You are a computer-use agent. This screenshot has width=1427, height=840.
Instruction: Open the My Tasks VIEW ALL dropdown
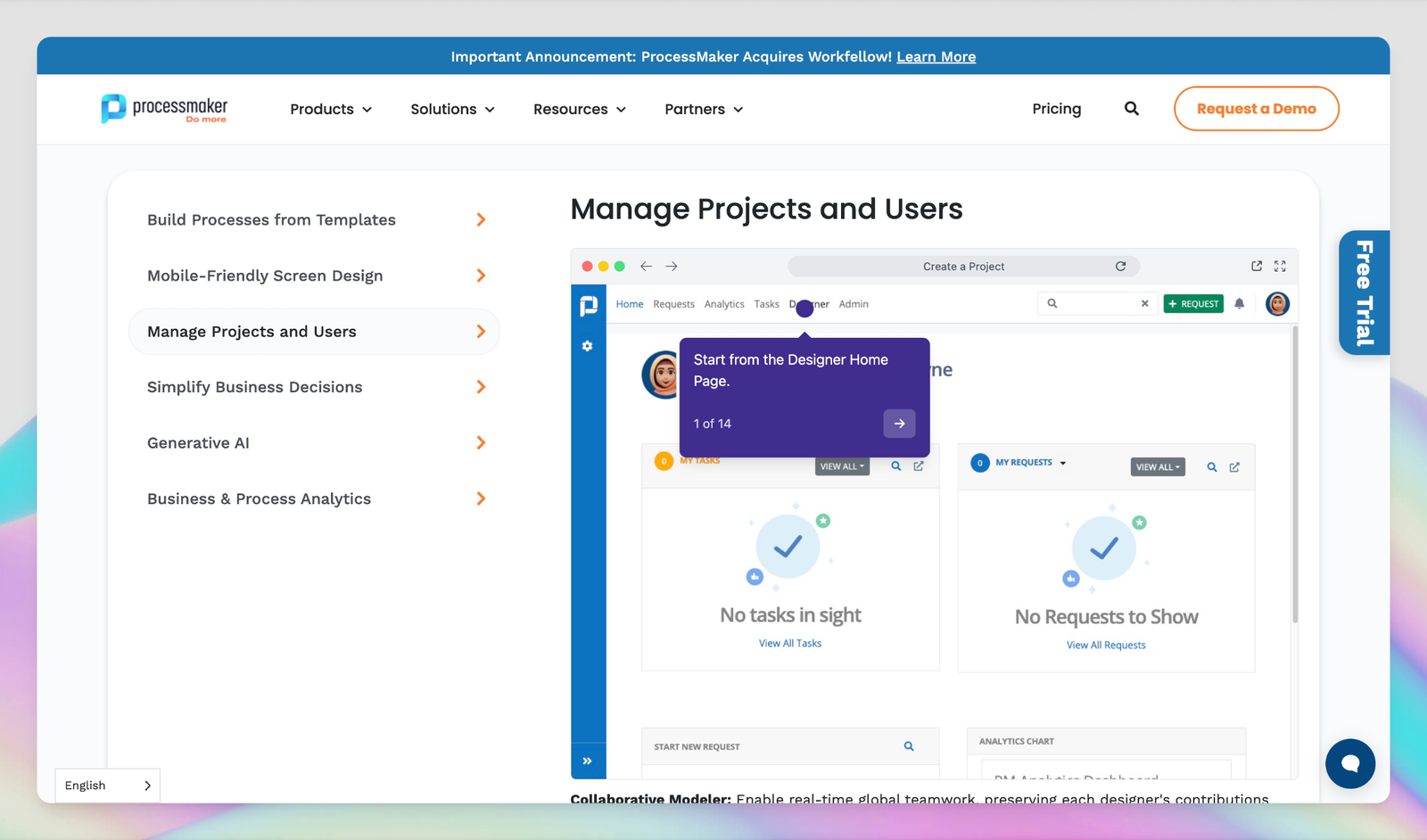(842, 466)
